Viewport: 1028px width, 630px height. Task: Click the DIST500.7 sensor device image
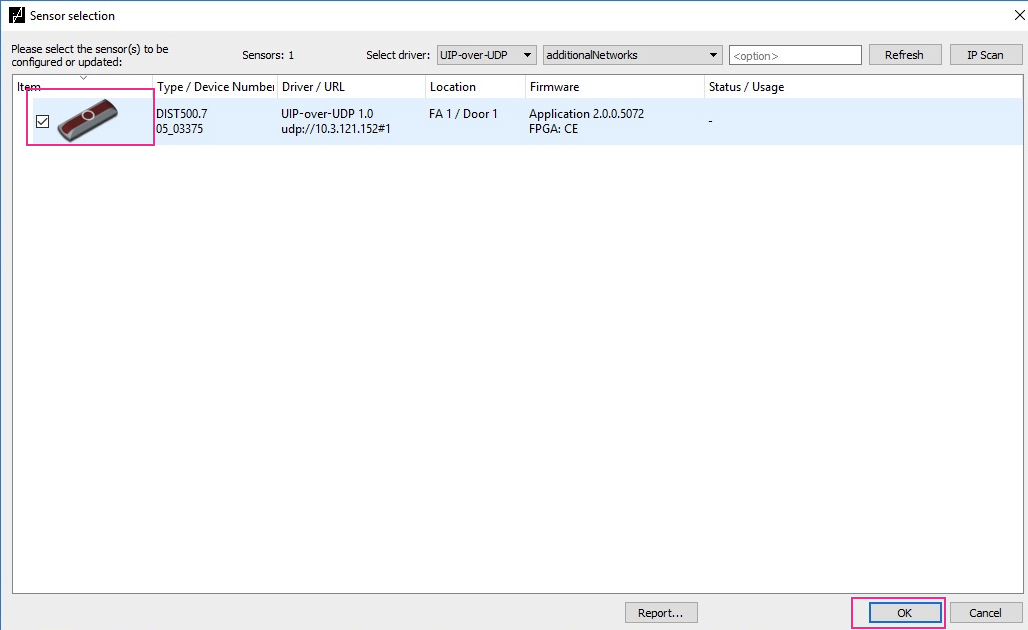[x=89, y=120]
